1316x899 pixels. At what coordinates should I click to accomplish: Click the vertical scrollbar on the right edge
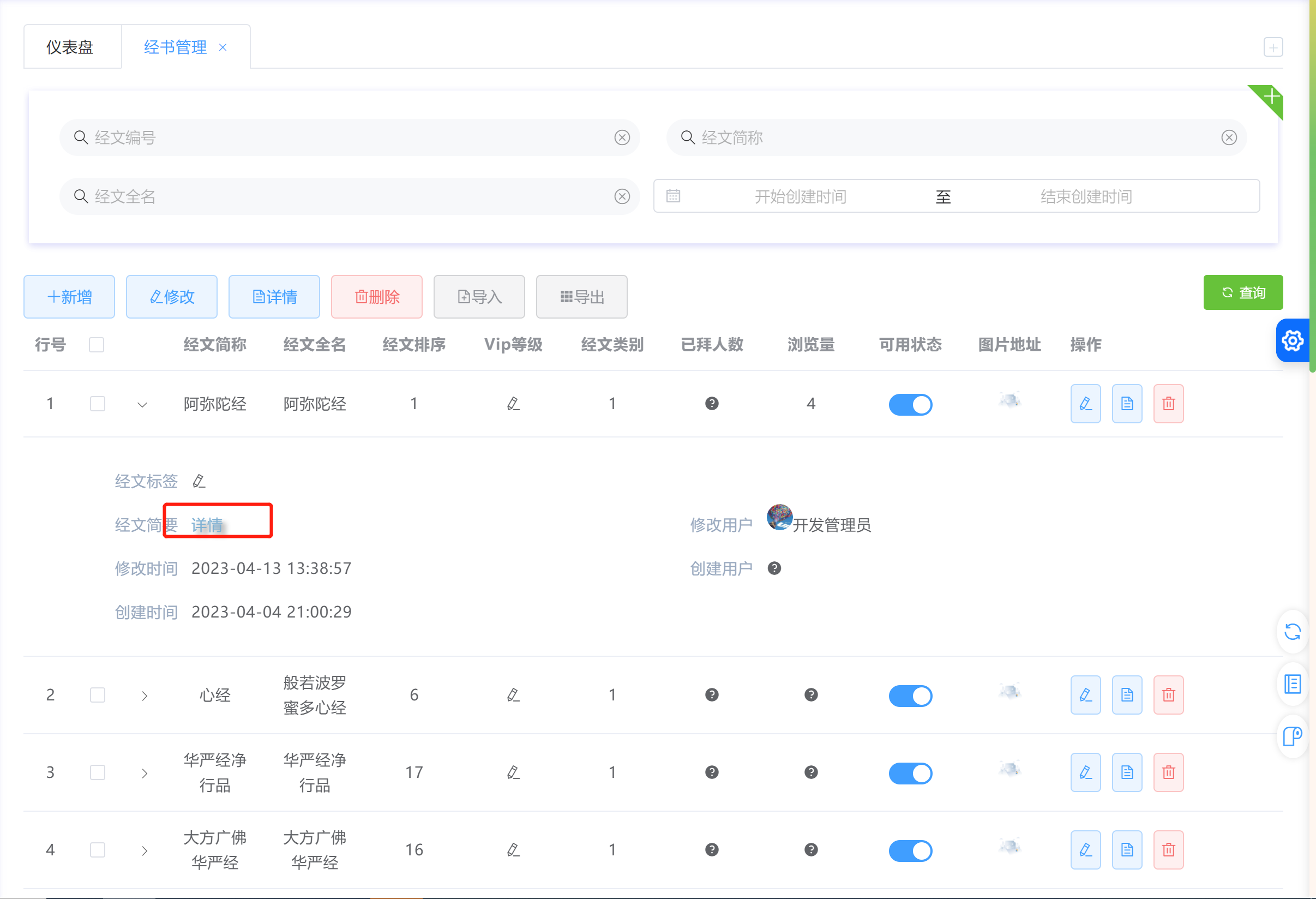point(1312,187)
